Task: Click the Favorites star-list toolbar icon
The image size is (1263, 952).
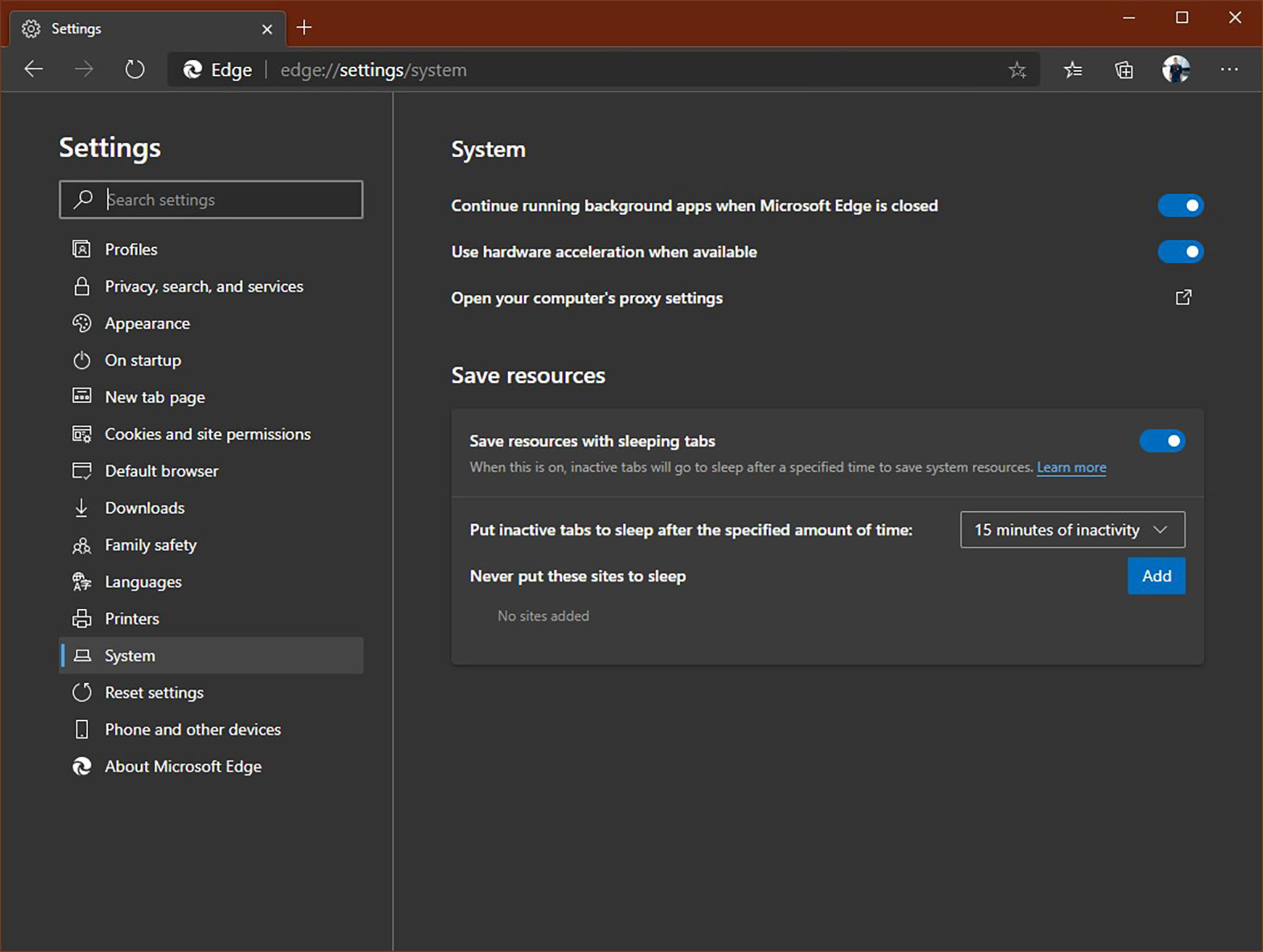Action: (1072, 70)
